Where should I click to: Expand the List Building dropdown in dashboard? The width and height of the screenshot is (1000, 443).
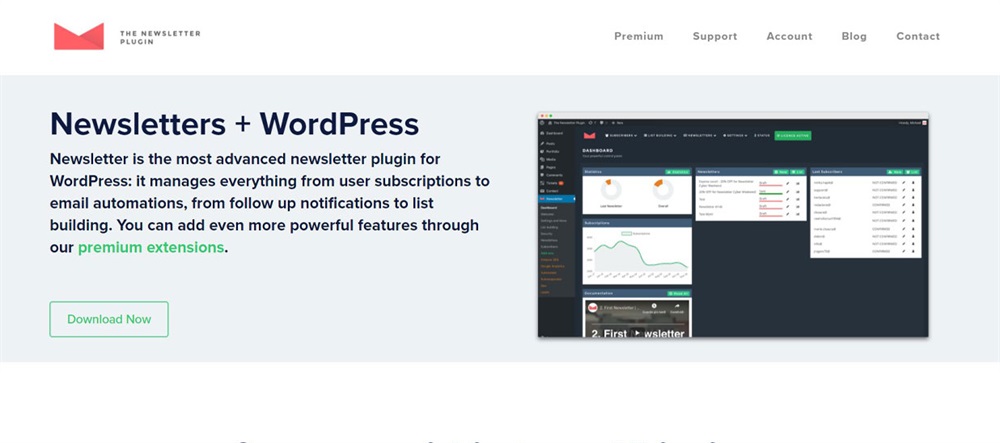(659, 134)
